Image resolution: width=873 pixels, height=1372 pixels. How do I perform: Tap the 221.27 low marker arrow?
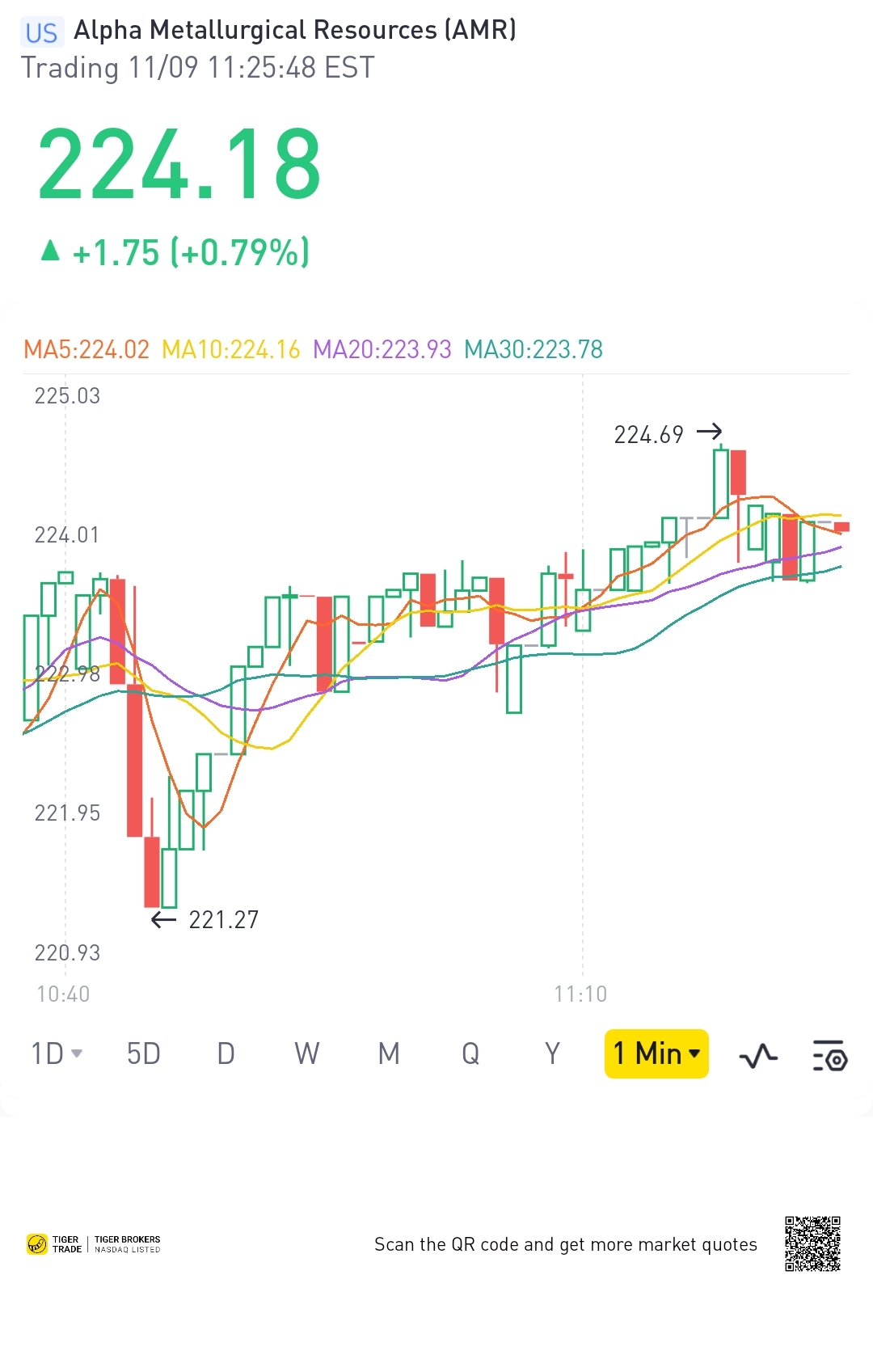point(163,919)
